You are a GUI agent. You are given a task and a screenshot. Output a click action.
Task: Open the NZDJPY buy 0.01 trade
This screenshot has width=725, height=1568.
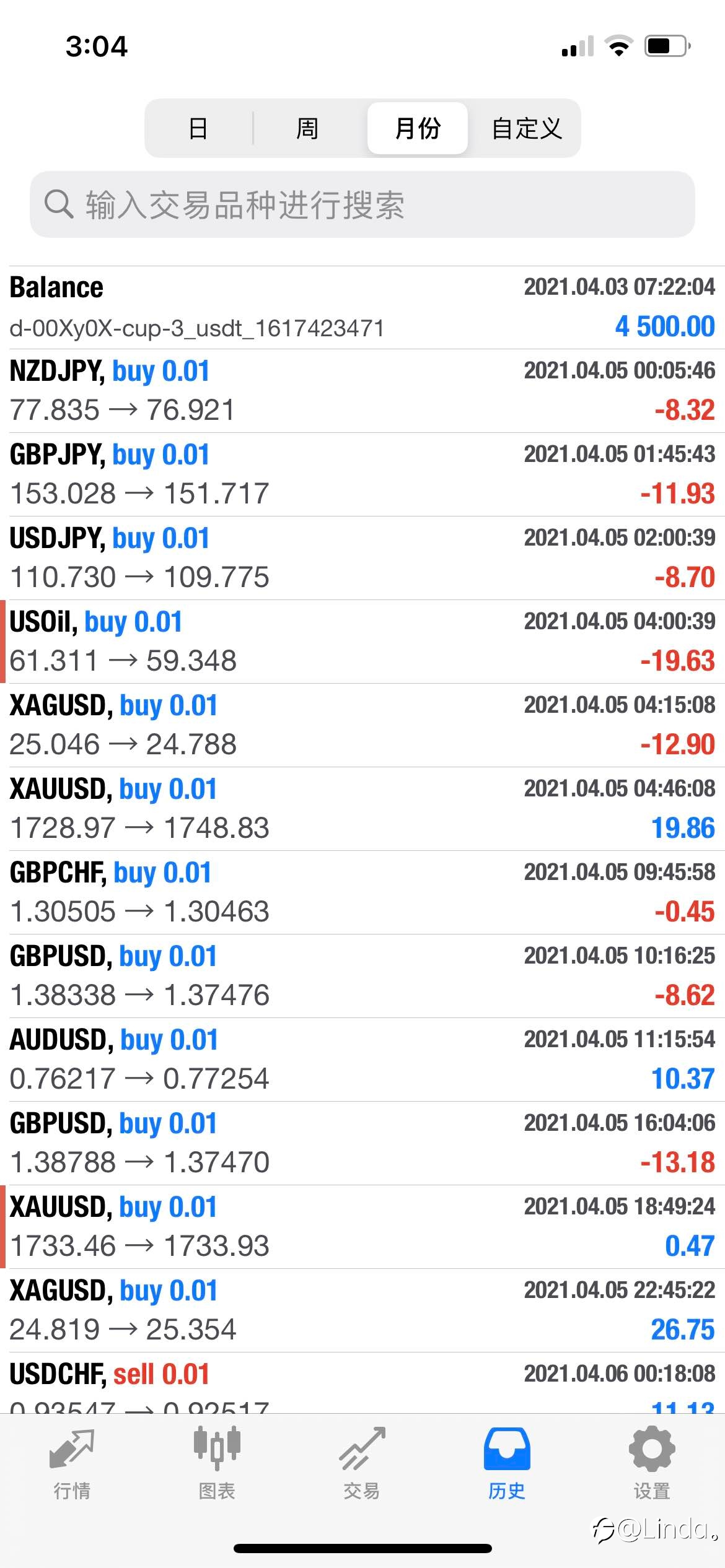(x=362, y=391)
